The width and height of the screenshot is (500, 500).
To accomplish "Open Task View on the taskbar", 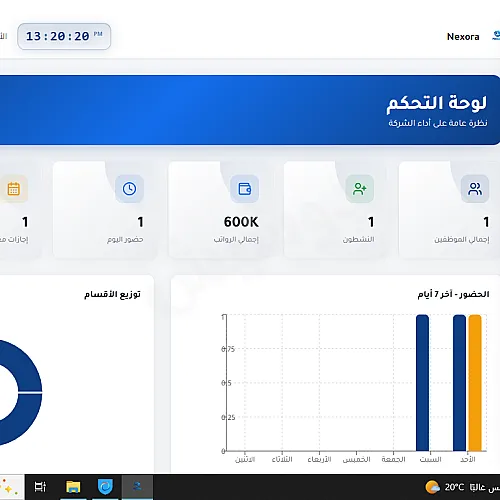I will coord(40,487).
